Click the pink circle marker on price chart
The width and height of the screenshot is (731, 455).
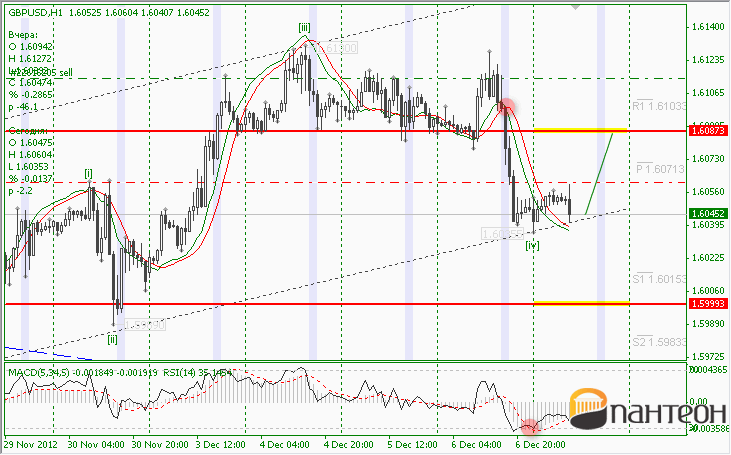[x=506, y=106]
